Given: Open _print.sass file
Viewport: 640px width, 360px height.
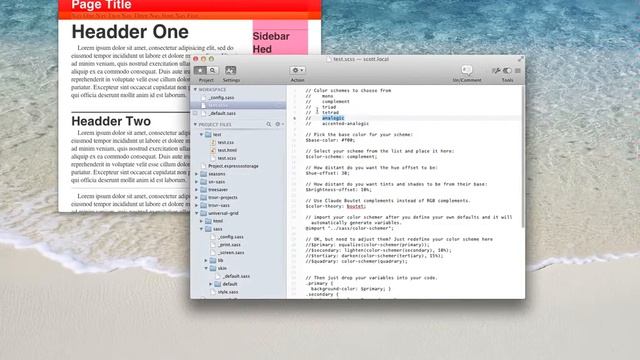Looking at the screenshot, I should point(229,244).
